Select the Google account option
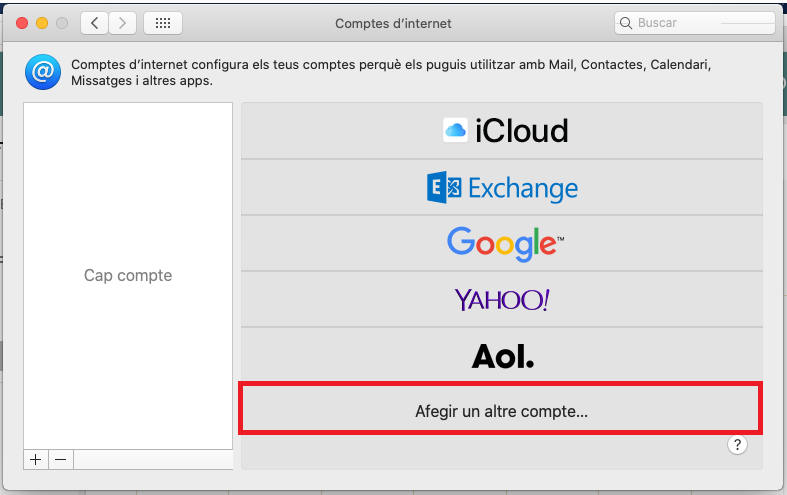The height and width of the screenshot is (495, 787). tap(502, 243)
